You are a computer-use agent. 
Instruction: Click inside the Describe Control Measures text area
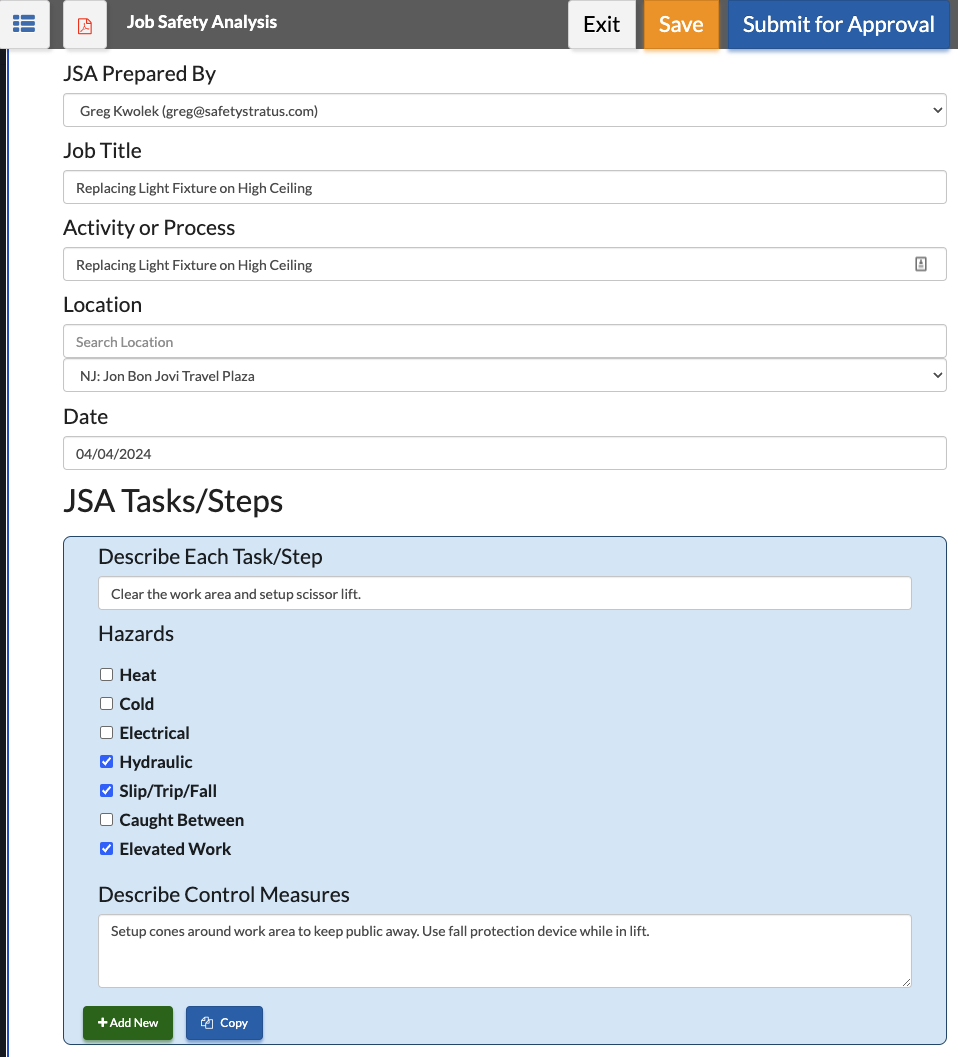click(504, 950)
